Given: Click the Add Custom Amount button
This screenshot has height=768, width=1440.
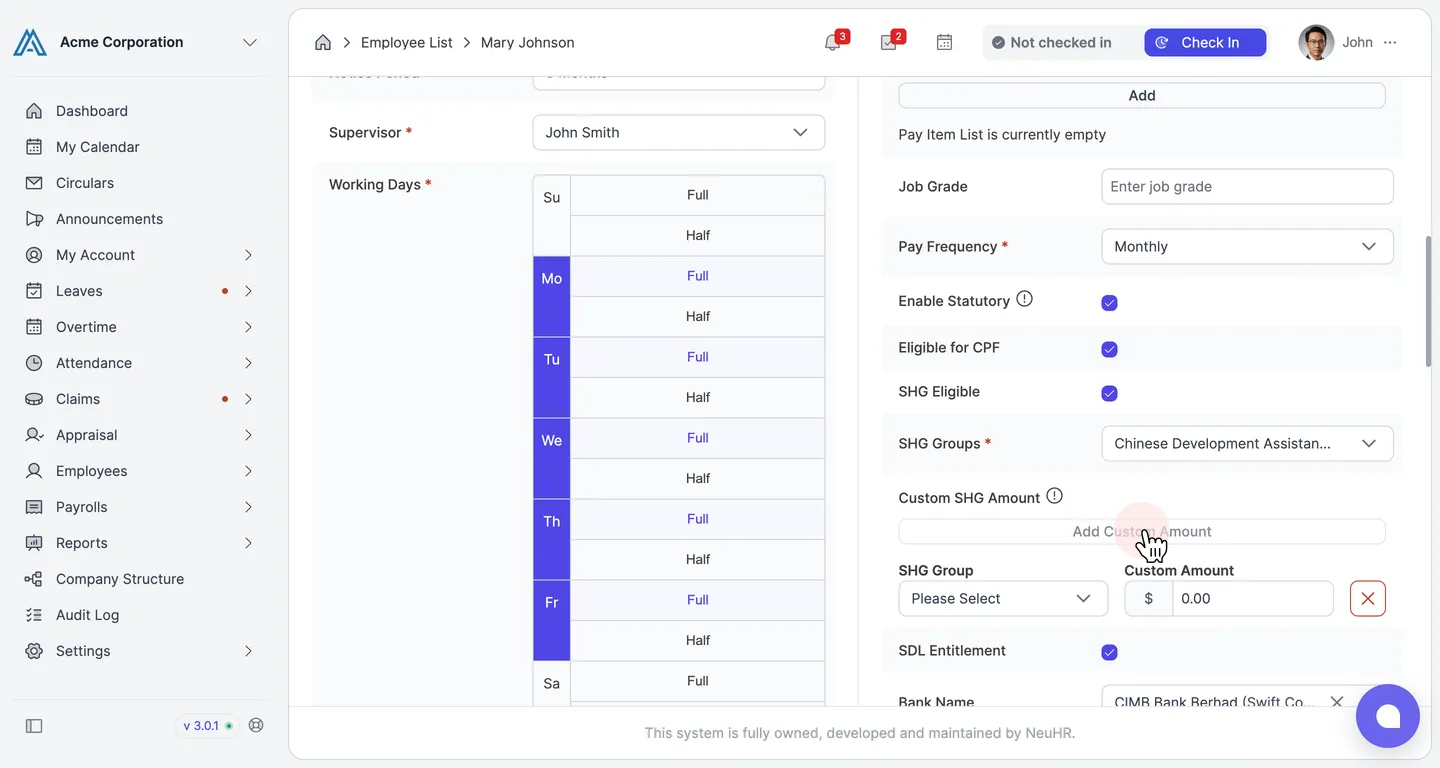Looking at the screenshot, I should pos(1142,531).
